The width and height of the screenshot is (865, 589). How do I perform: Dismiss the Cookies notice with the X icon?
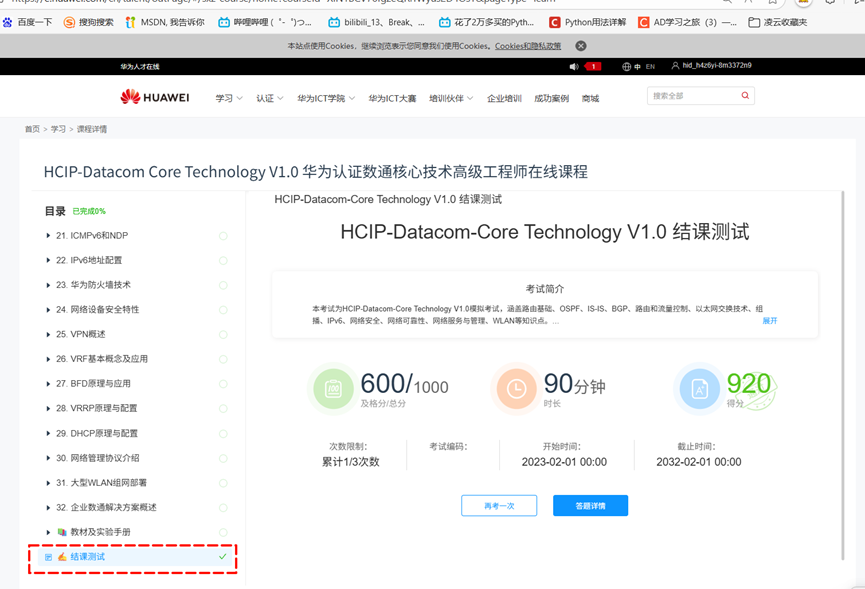[x=580, y=46]
